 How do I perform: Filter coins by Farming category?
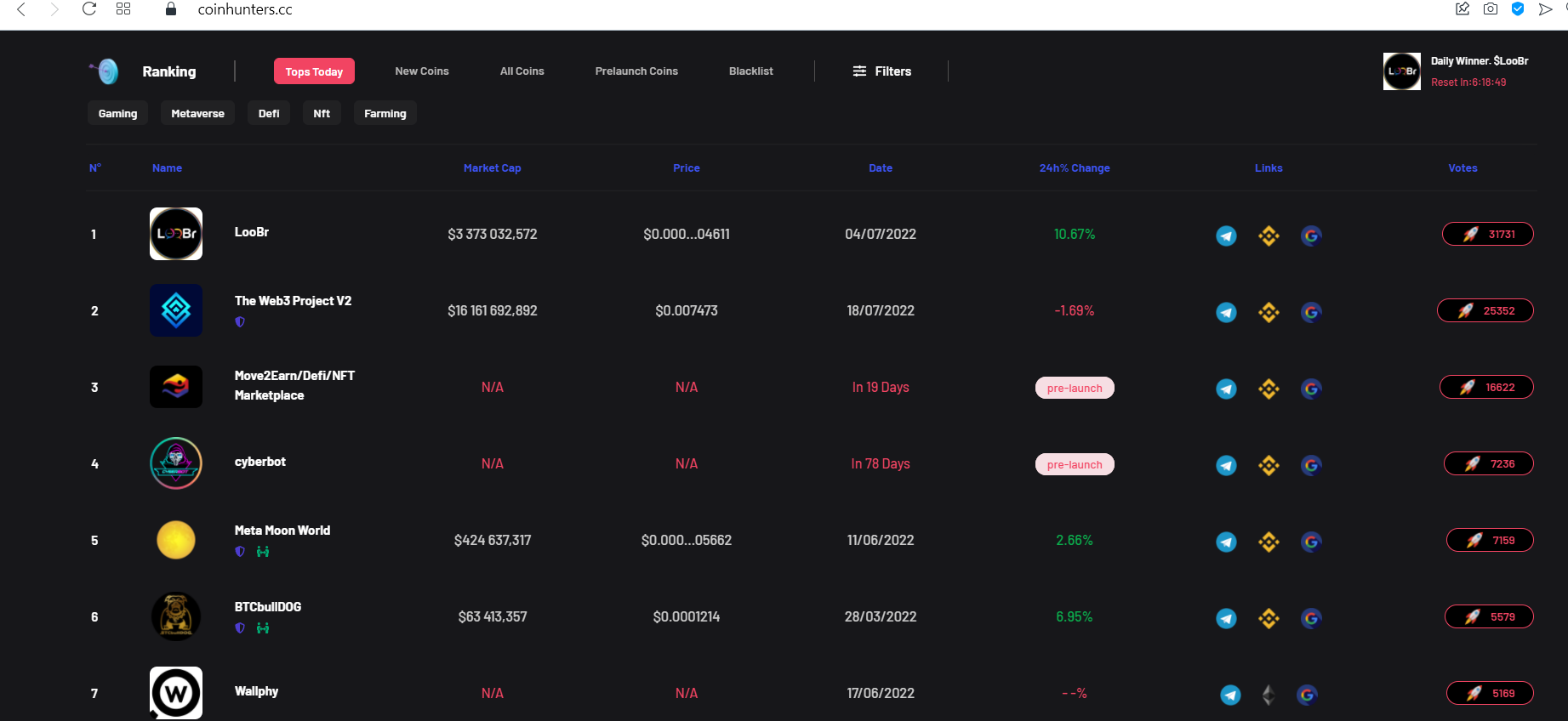(385, 113)
